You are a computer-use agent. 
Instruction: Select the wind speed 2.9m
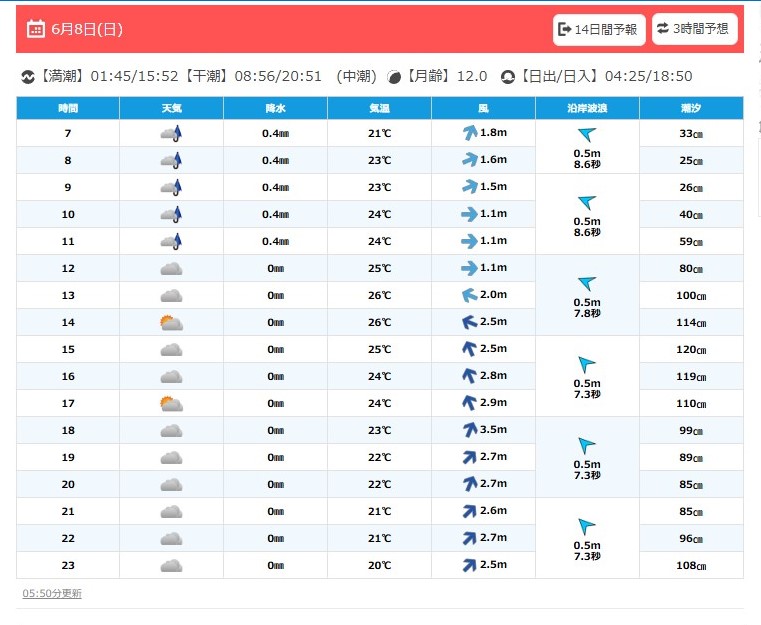point(493,402)
